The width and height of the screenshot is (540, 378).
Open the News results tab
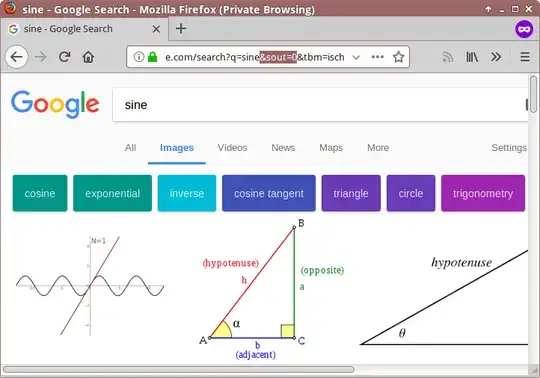coord(283,148)
